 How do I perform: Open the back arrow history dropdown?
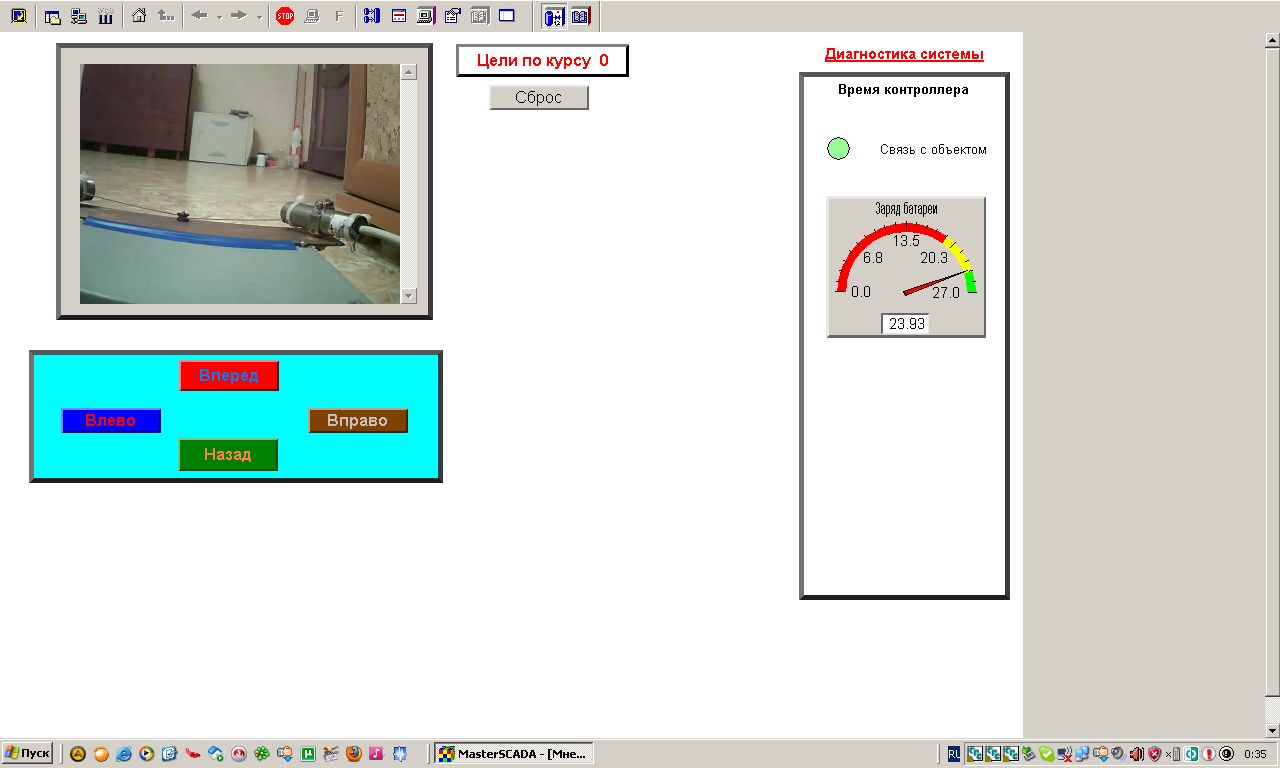[x=219, y=16]
